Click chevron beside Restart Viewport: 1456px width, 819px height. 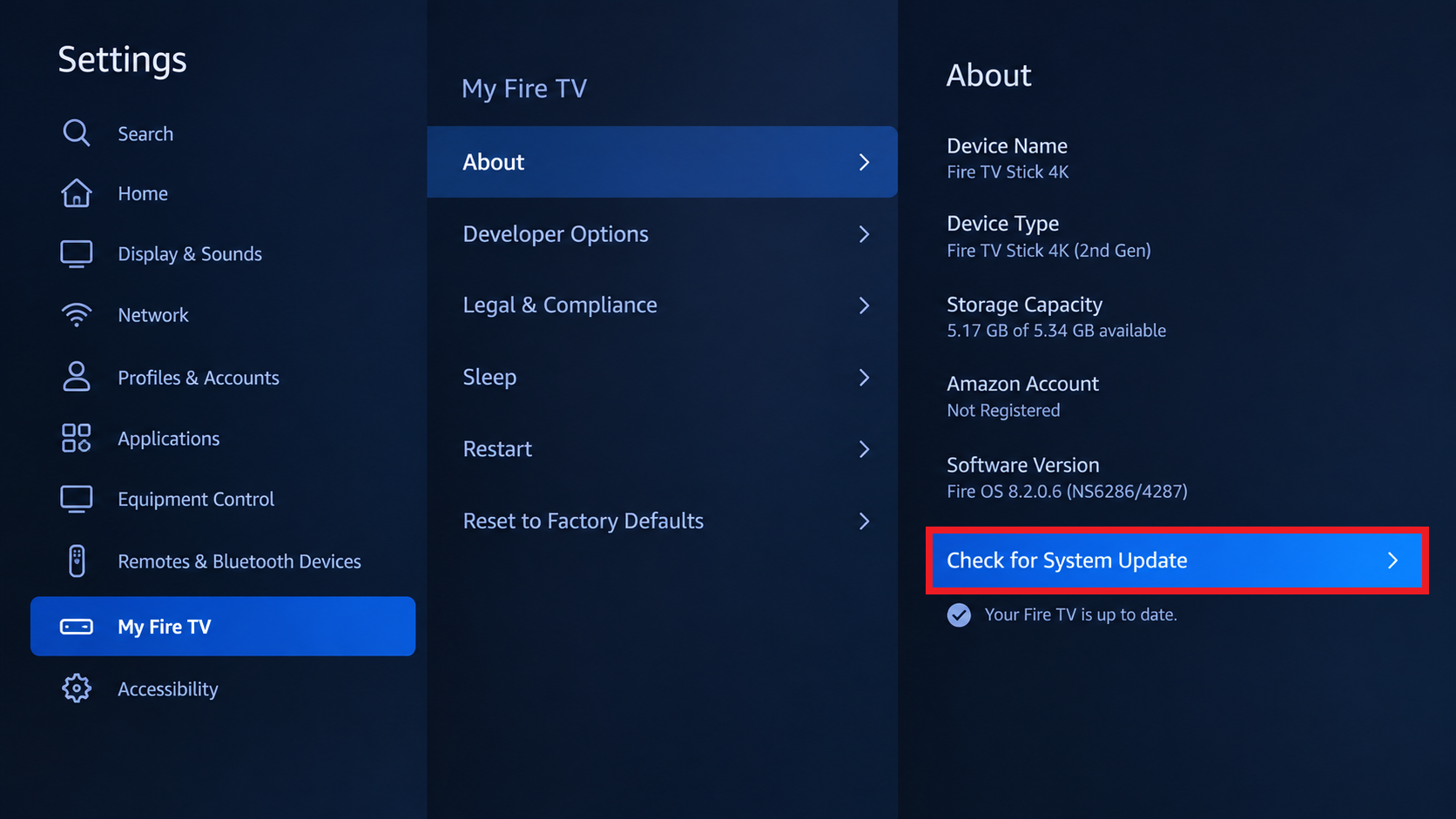coord(864,449)
